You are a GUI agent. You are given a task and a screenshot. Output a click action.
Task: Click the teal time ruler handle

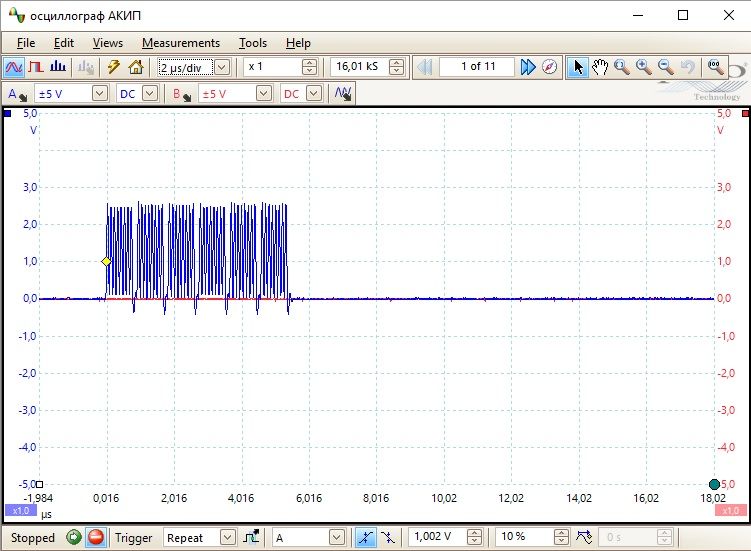click(x=714, y=484)
